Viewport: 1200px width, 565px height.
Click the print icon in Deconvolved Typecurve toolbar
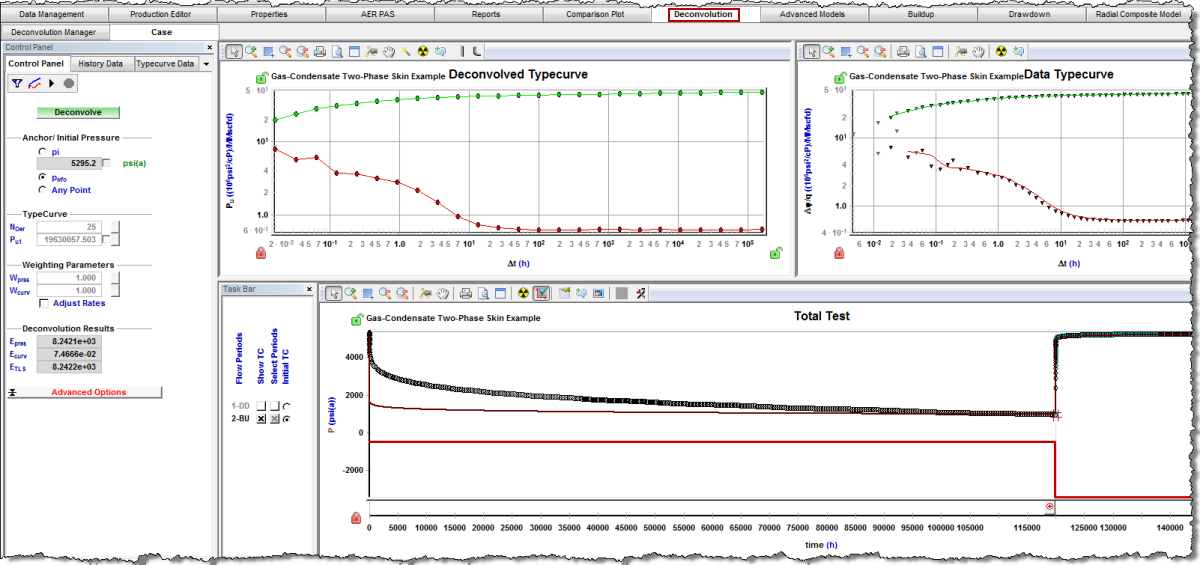coord(320,51)
